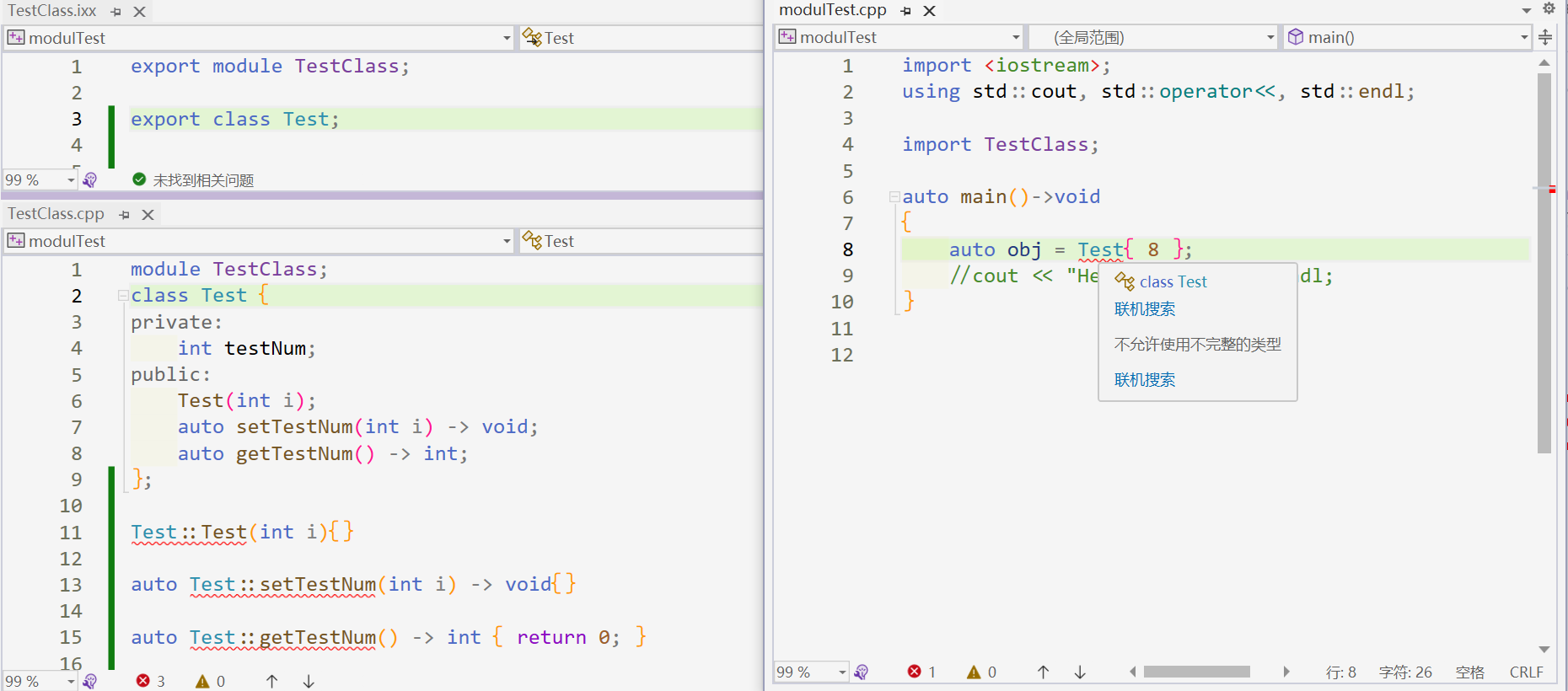Click the underlined Test in line 8
The height and width of the screenshot is (691, 1568).
click(x=1100, y=250)
